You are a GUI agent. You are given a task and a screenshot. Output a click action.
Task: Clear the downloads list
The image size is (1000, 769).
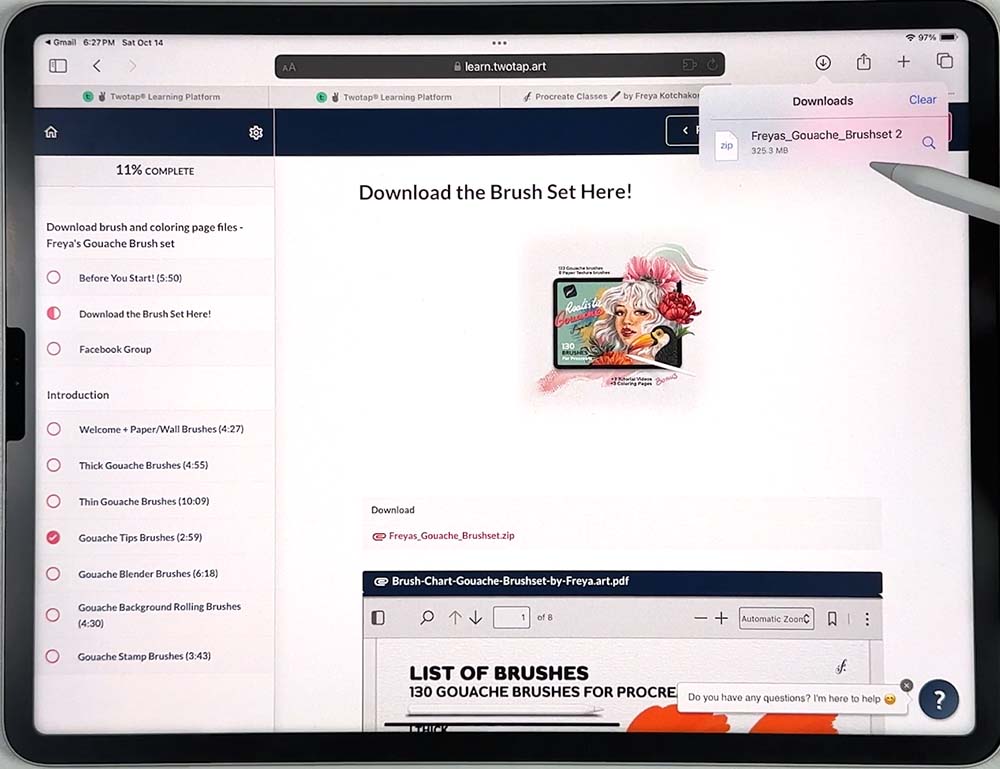pyautogui.click(x=922, y=100)
